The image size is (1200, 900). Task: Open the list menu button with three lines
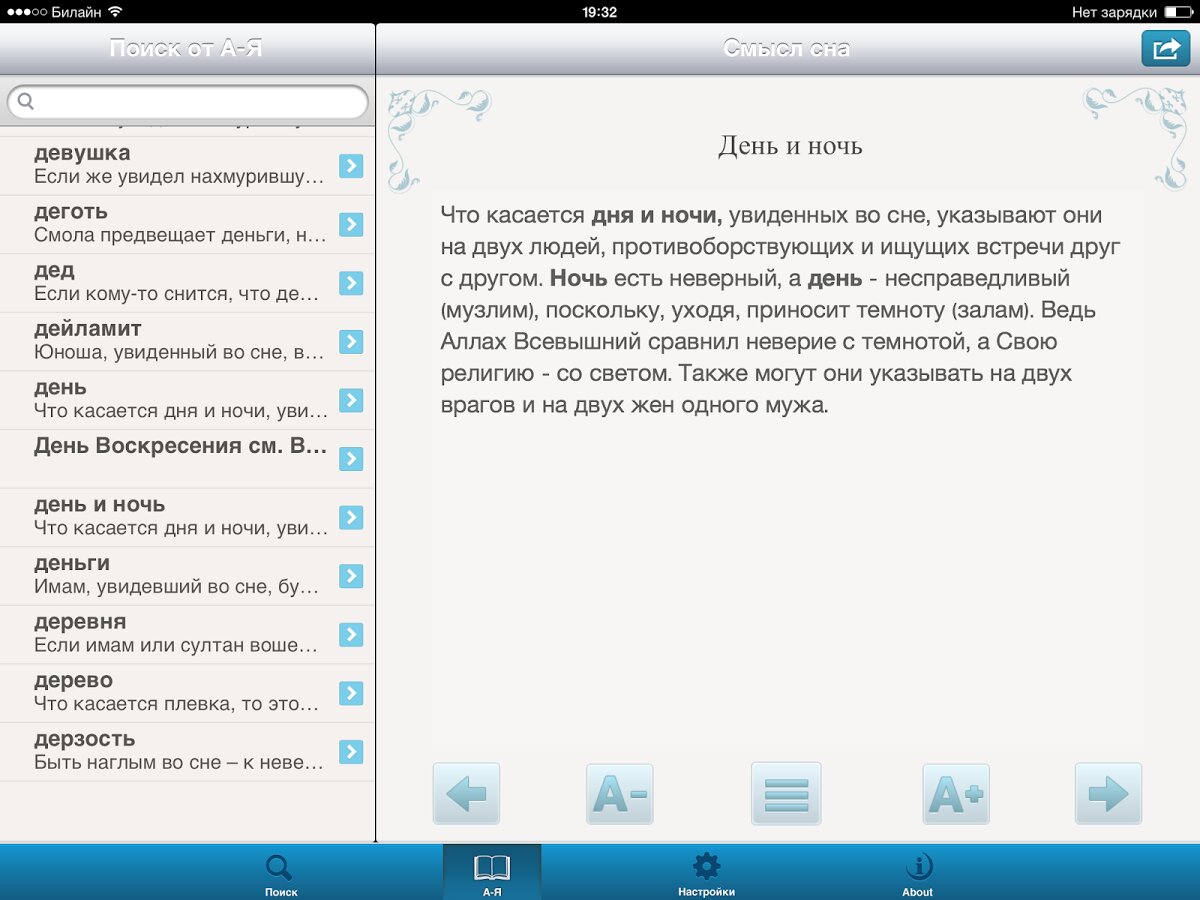(786, 794)
